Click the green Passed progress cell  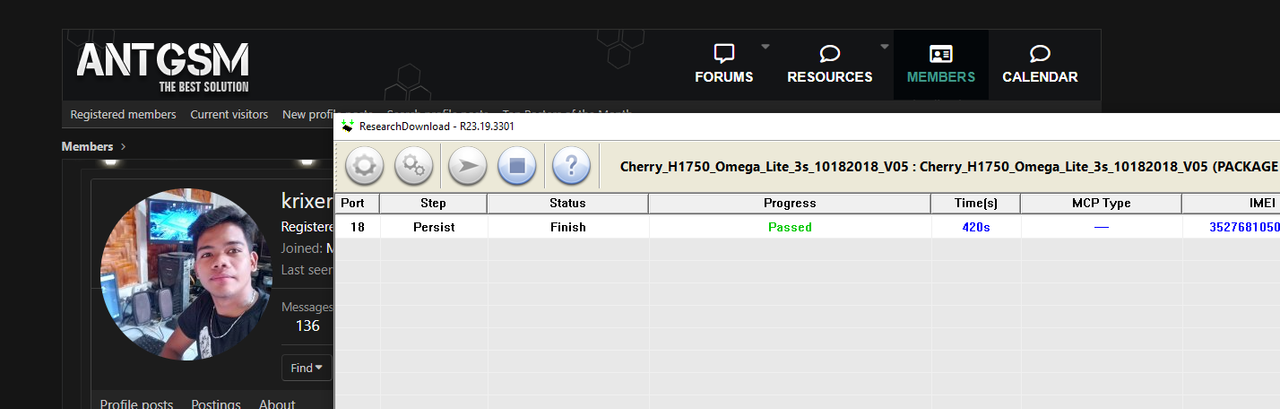789,227
